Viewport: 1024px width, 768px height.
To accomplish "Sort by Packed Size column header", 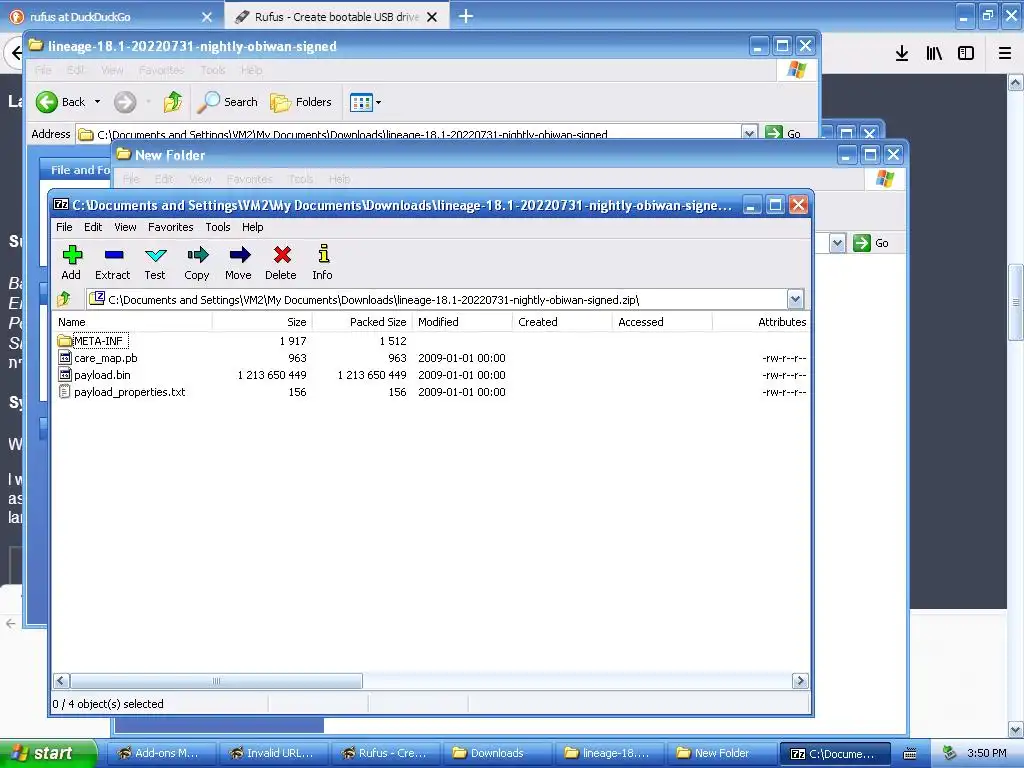I will [362, 322].
